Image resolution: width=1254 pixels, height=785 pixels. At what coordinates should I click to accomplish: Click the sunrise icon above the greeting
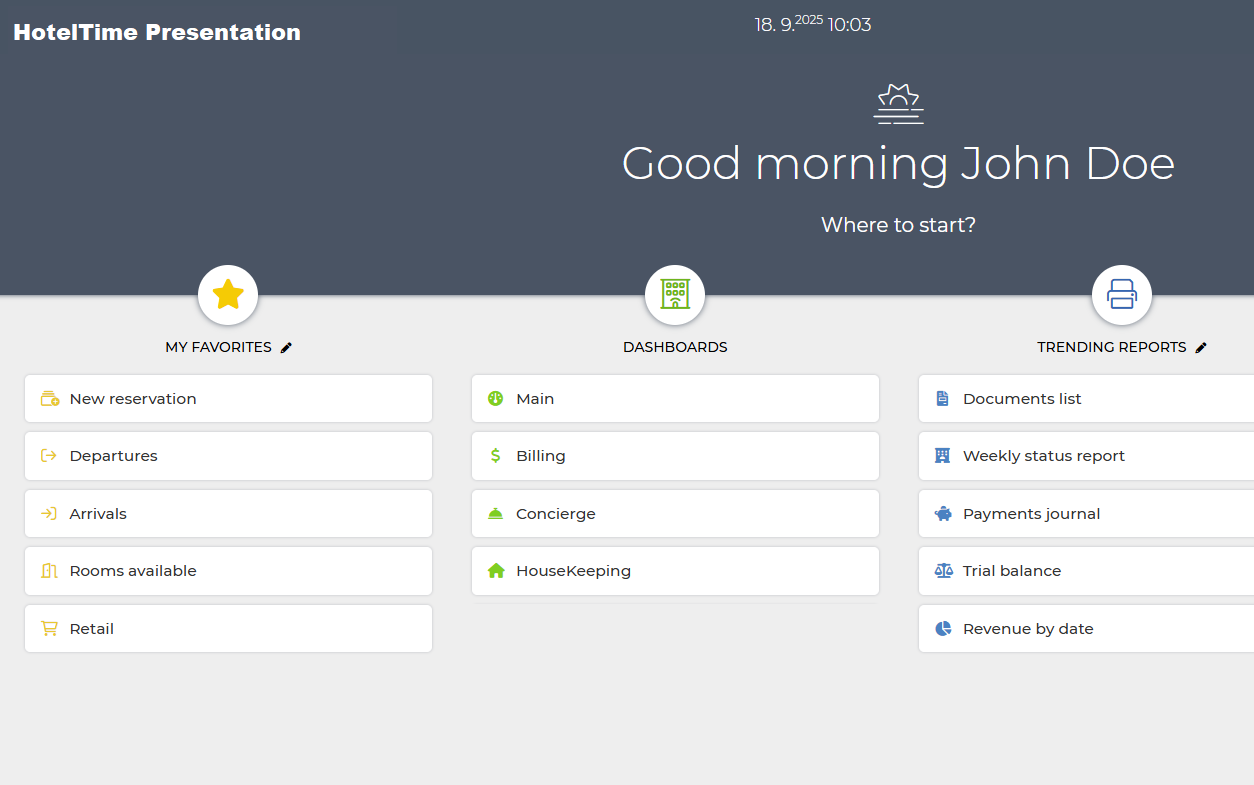[x=898, y=104]
